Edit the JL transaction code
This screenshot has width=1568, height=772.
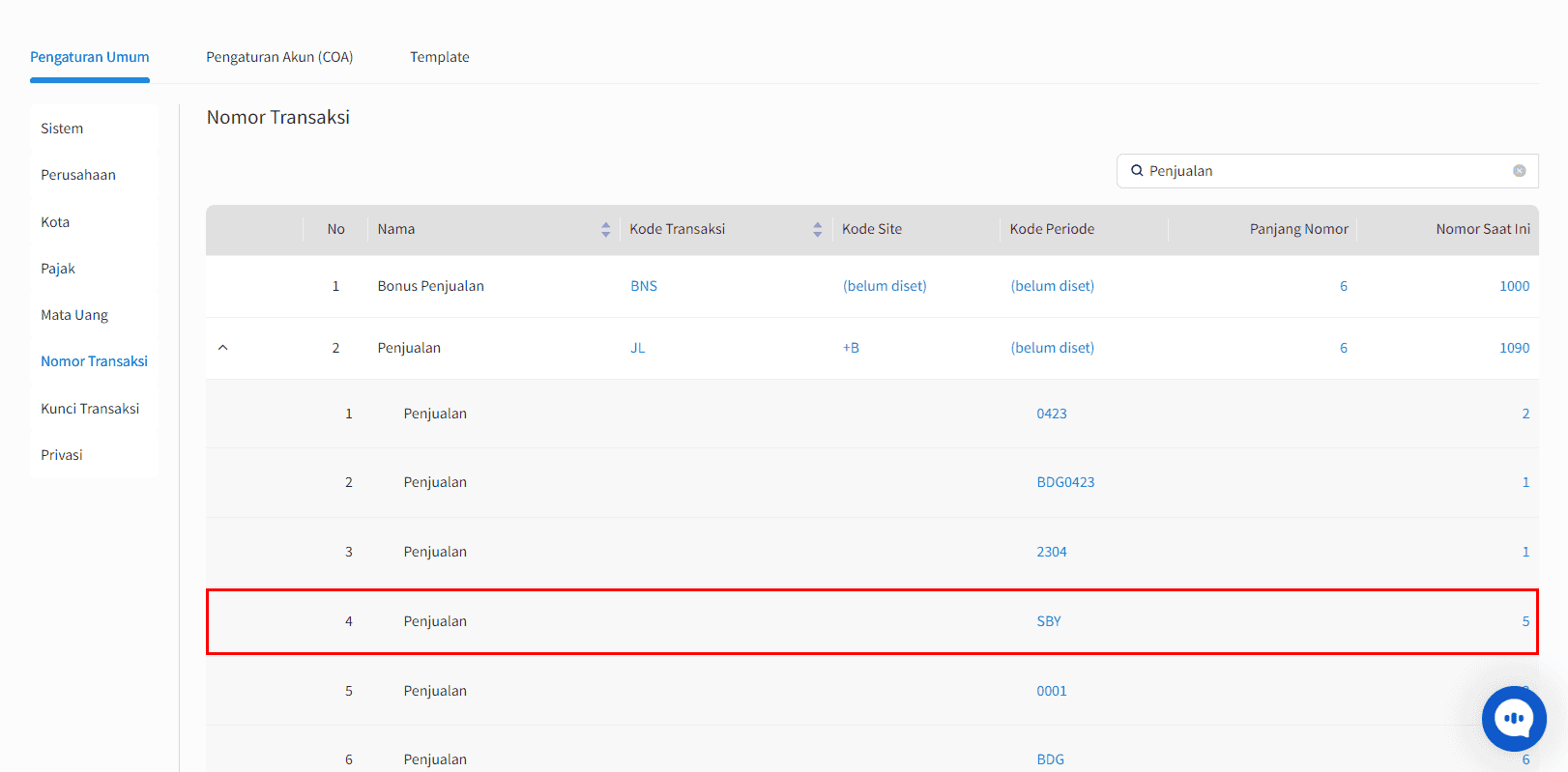click(638, 348)
